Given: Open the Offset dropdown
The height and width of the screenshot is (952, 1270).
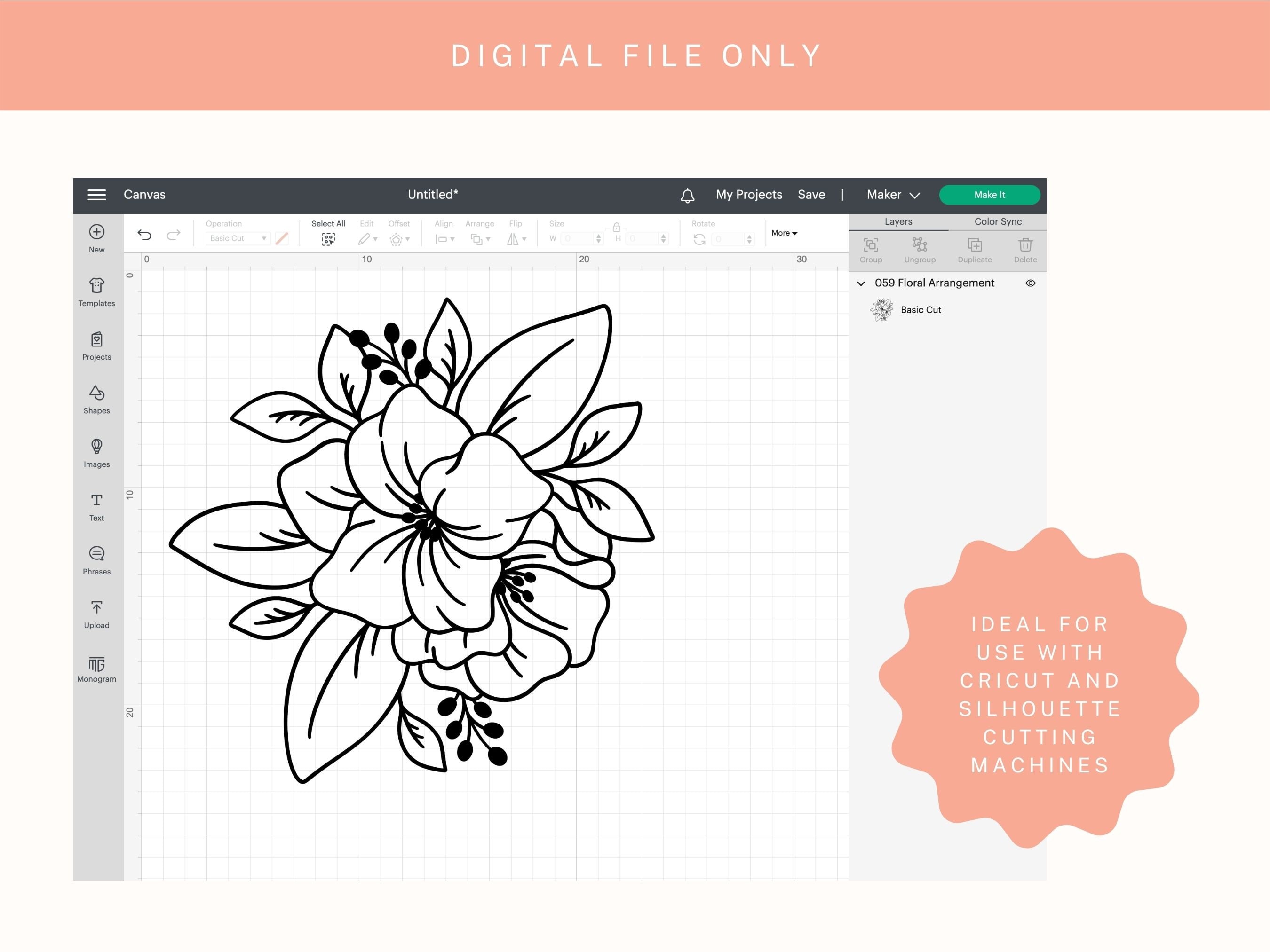Looking at the screenshot, I should pos(400,239).
